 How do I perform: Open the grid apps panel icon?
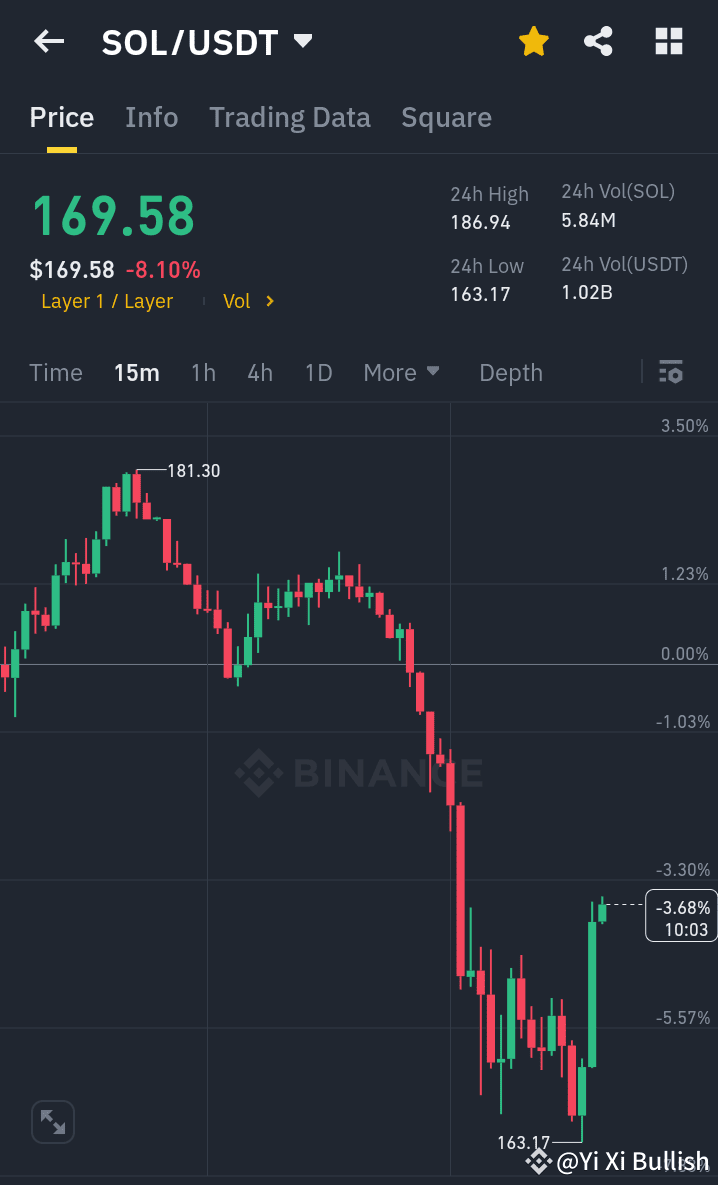[668, 41]
